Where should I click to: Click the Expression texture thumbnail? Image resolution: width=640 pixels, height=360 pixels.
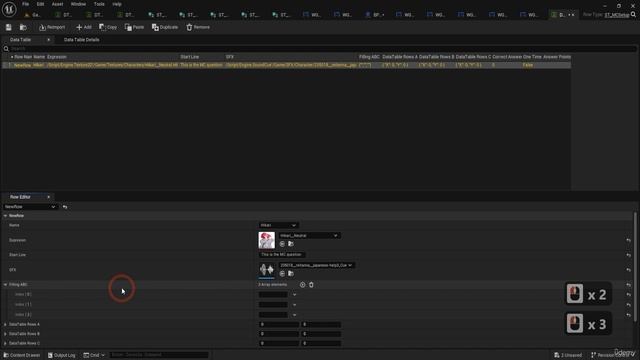tap(267, 240)
